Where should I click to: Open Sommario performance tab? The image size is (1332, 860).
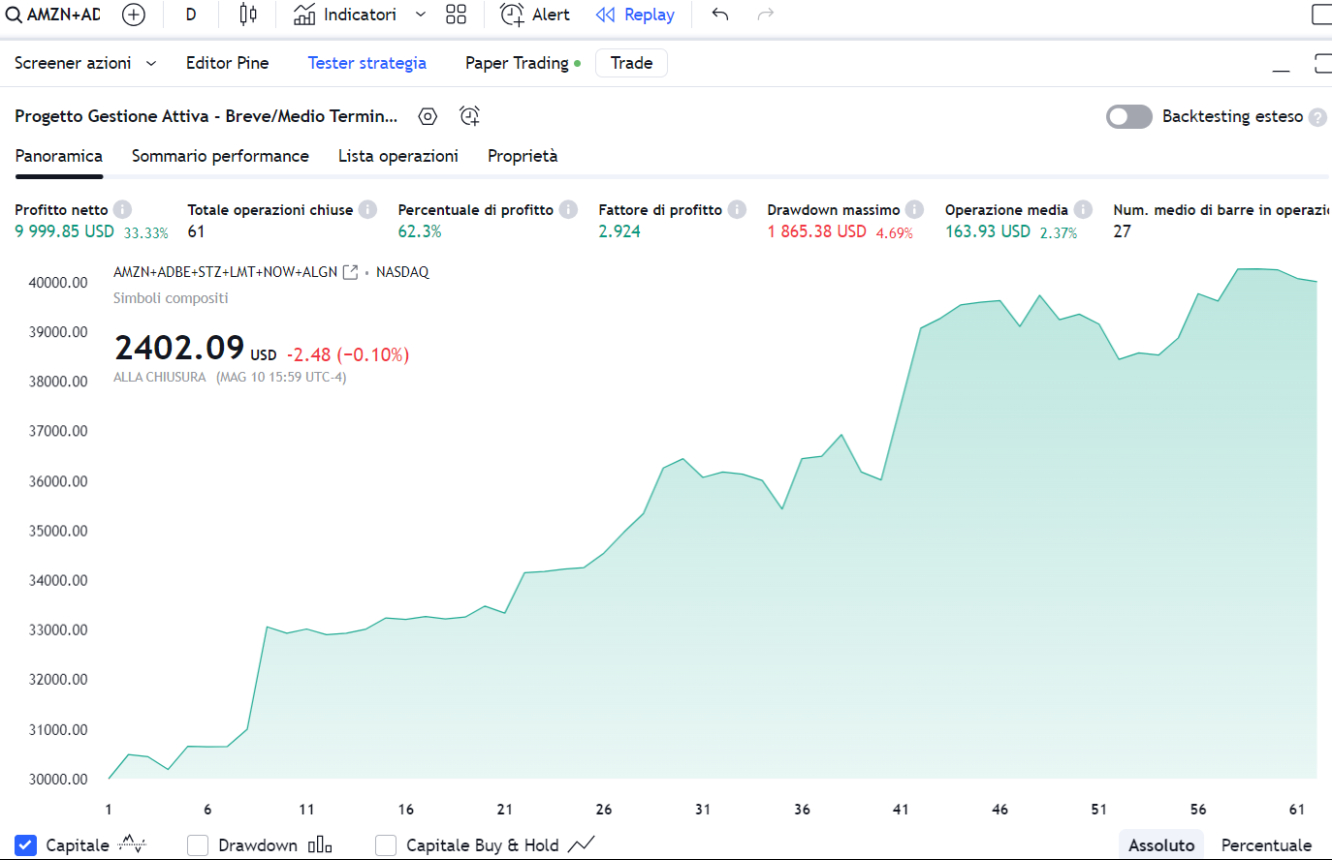(x=220, y=156)
